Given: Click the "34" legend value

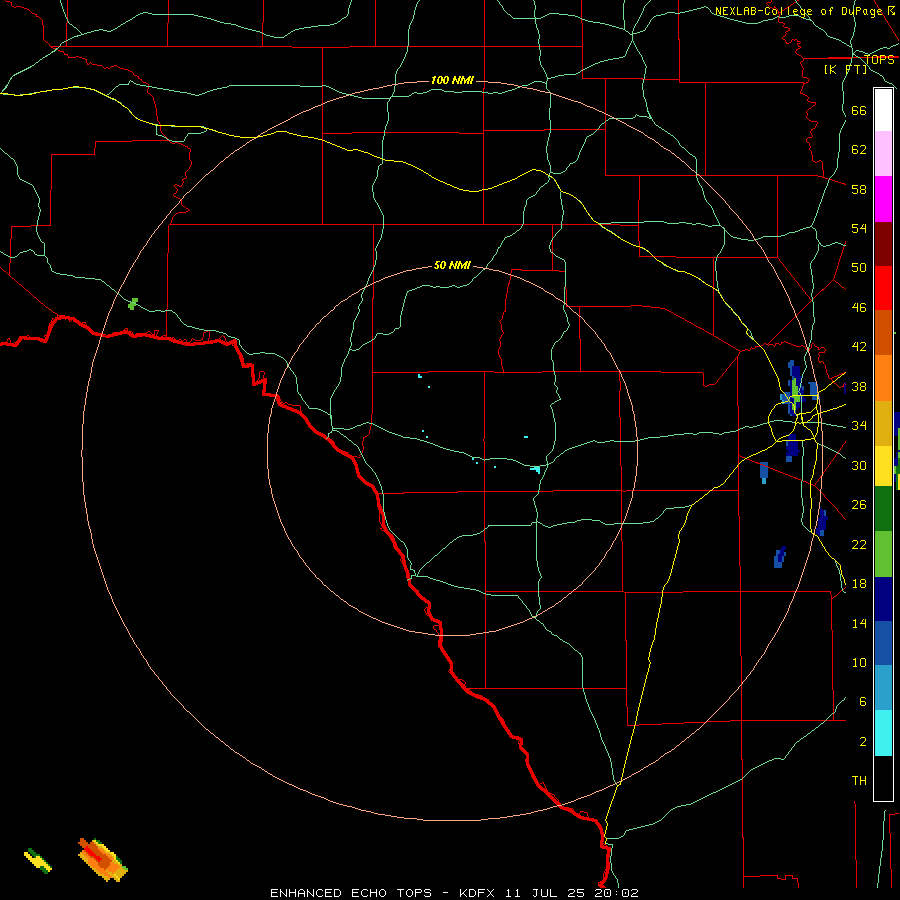Looking at the screenshot, I should click(x=859, y=426).
